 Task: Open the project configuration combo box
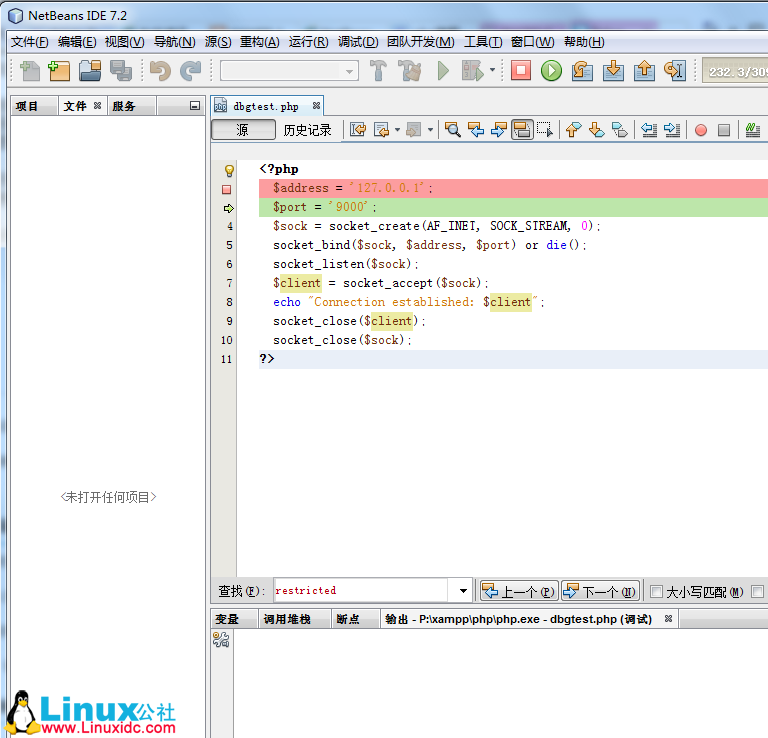pos(289,71)
